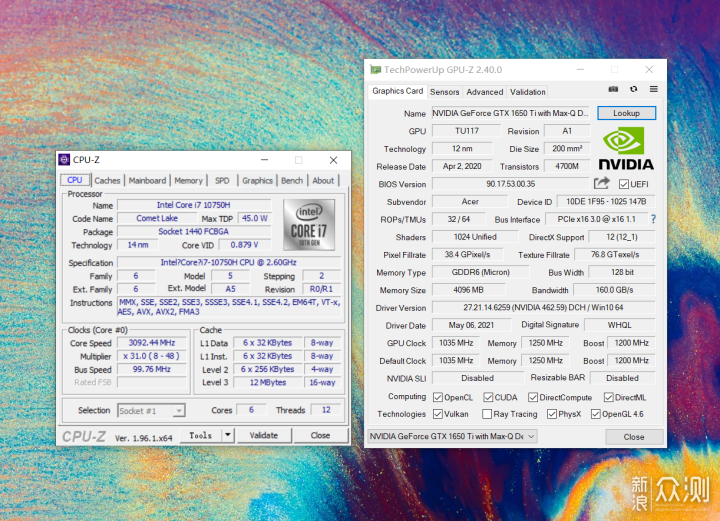This screenshot has width=720, height=521.
Task: Toggle the OpenGL 4.6 checkbox
Action: 596,414
